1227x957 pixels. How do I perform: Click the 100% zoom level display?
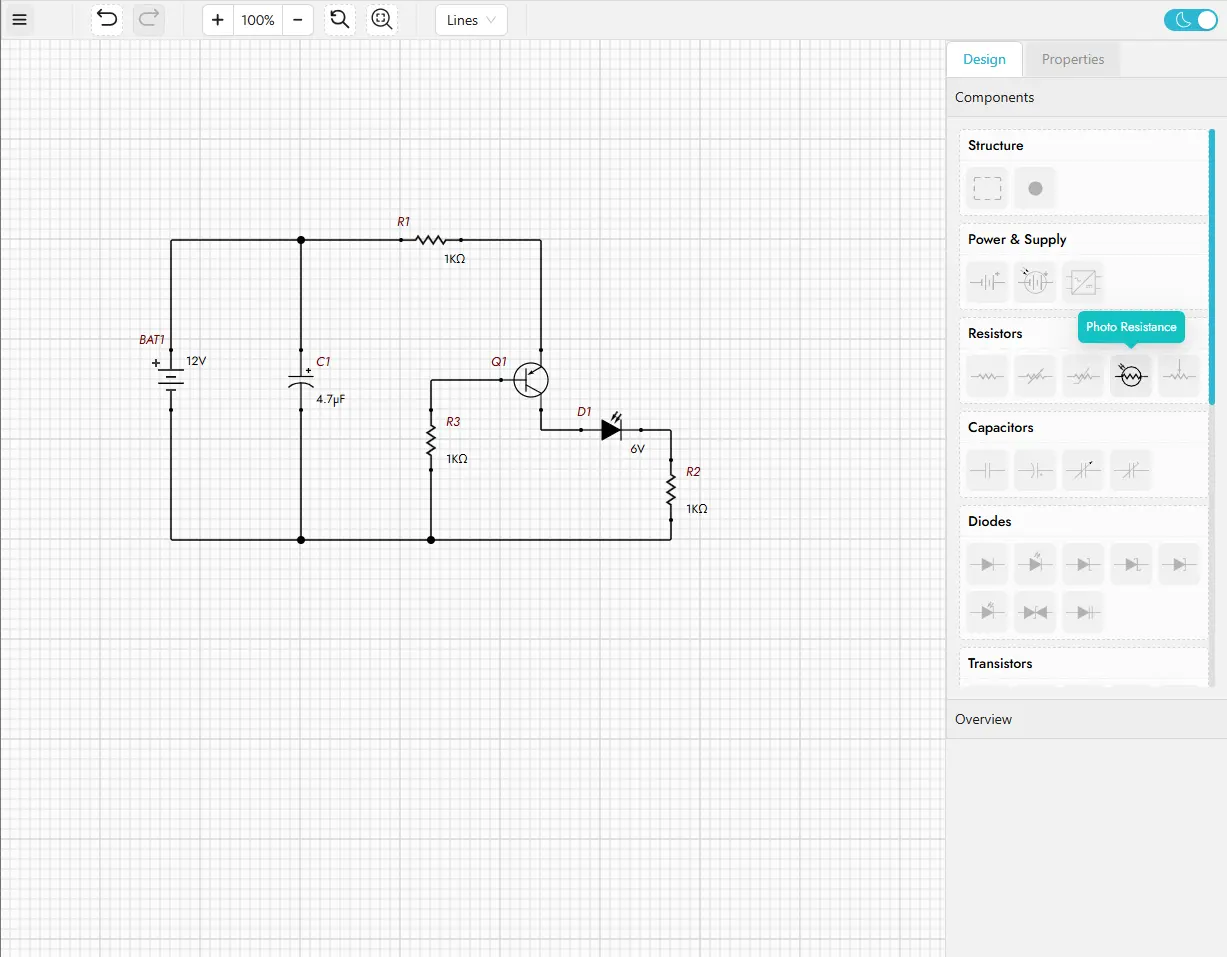pyautogui.click(x=258, y=20)
